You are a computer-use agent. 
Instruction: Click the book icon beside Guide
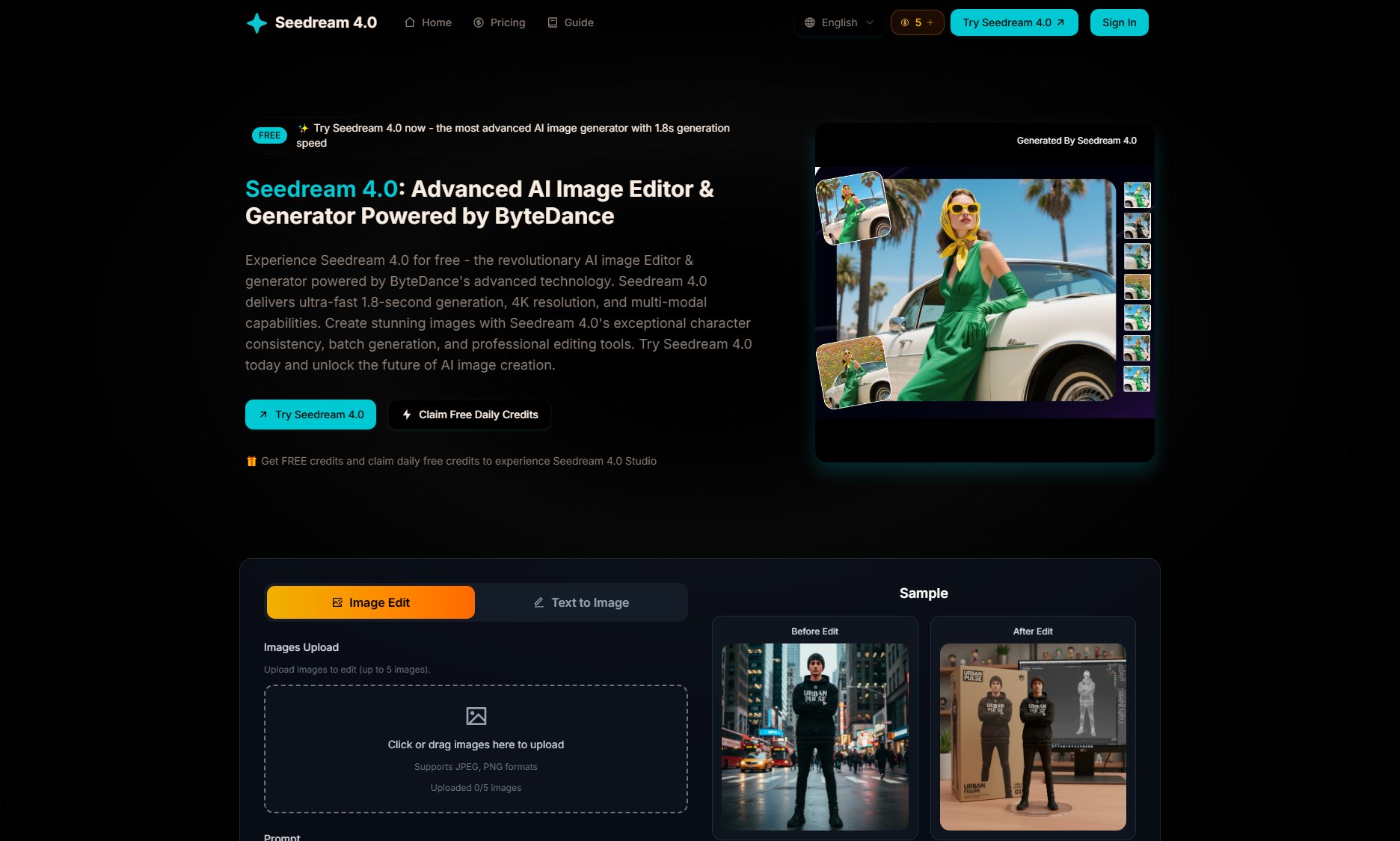[553, 22]
